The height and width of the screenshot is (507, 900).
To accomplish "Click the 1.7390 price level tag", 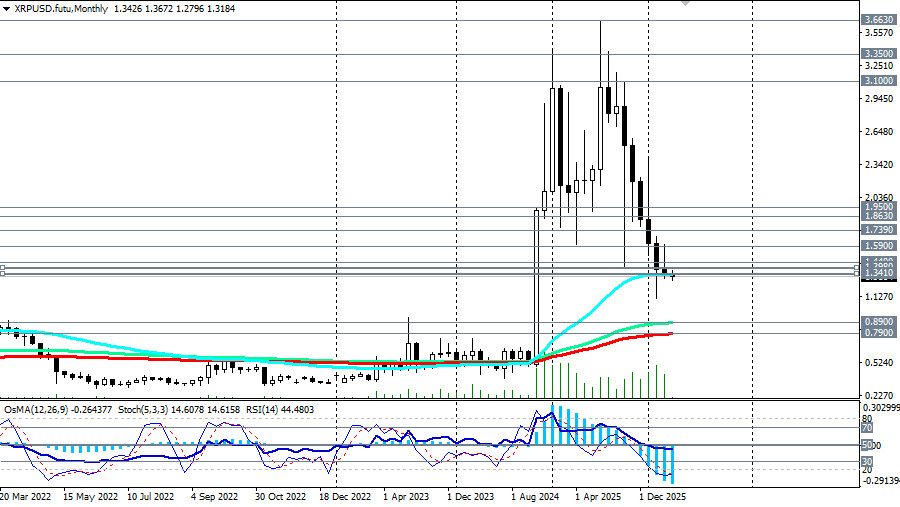I will (879, 230).
